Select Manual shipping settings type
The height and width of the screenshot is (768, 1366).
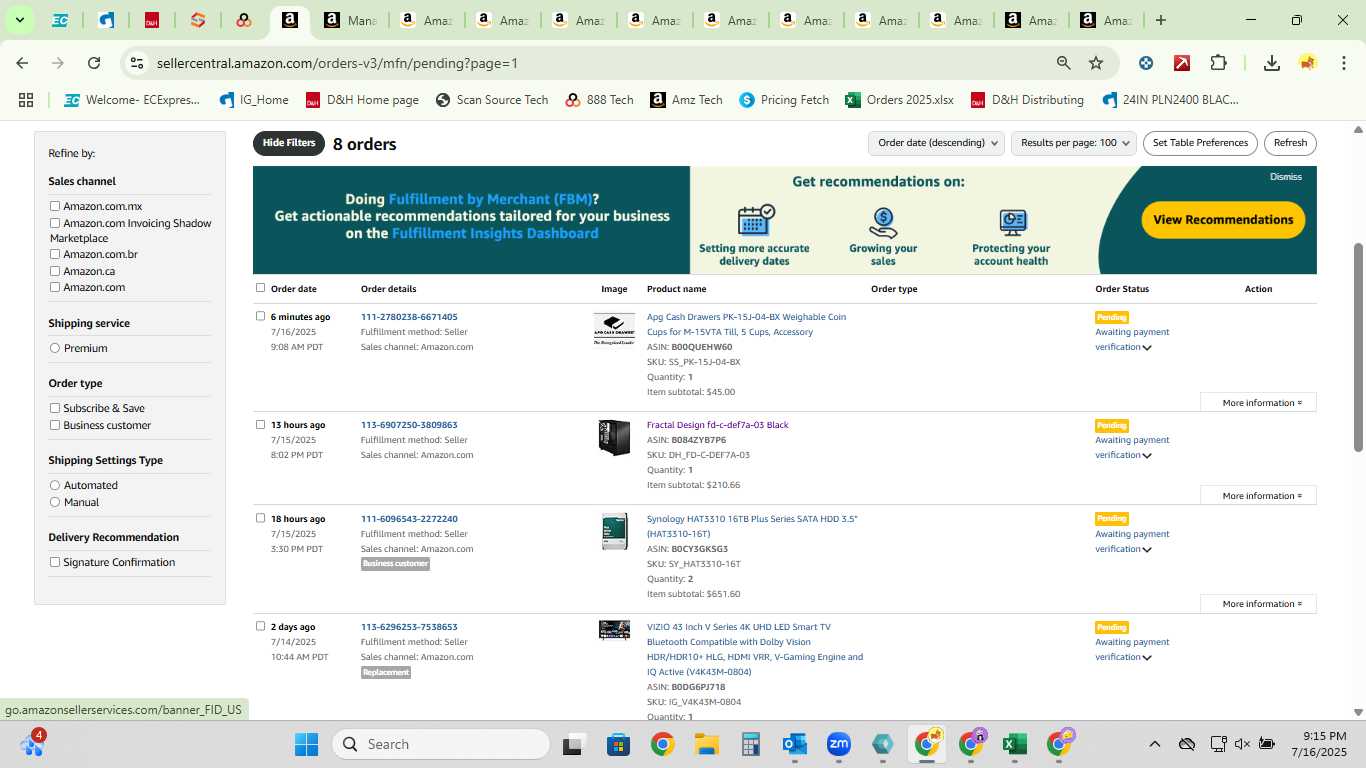point(55,502)
